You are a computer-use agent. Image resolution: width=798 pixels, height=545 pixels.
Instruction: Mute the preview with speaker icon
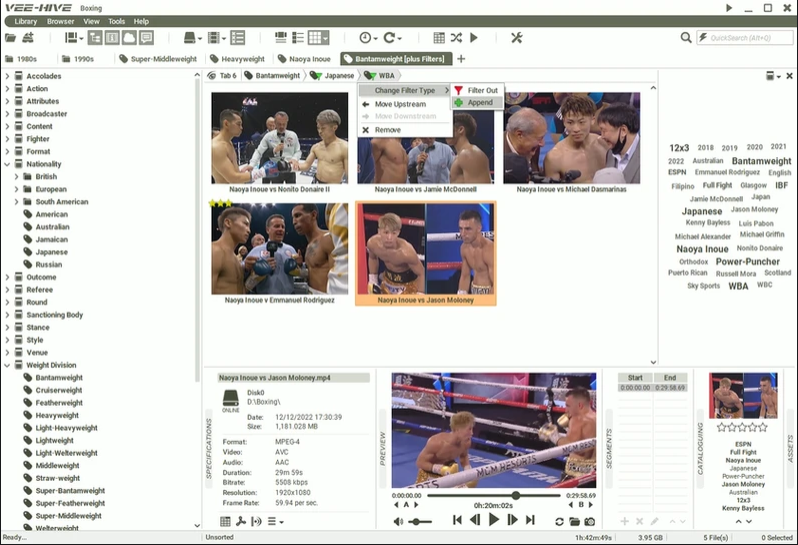point(398,522)
